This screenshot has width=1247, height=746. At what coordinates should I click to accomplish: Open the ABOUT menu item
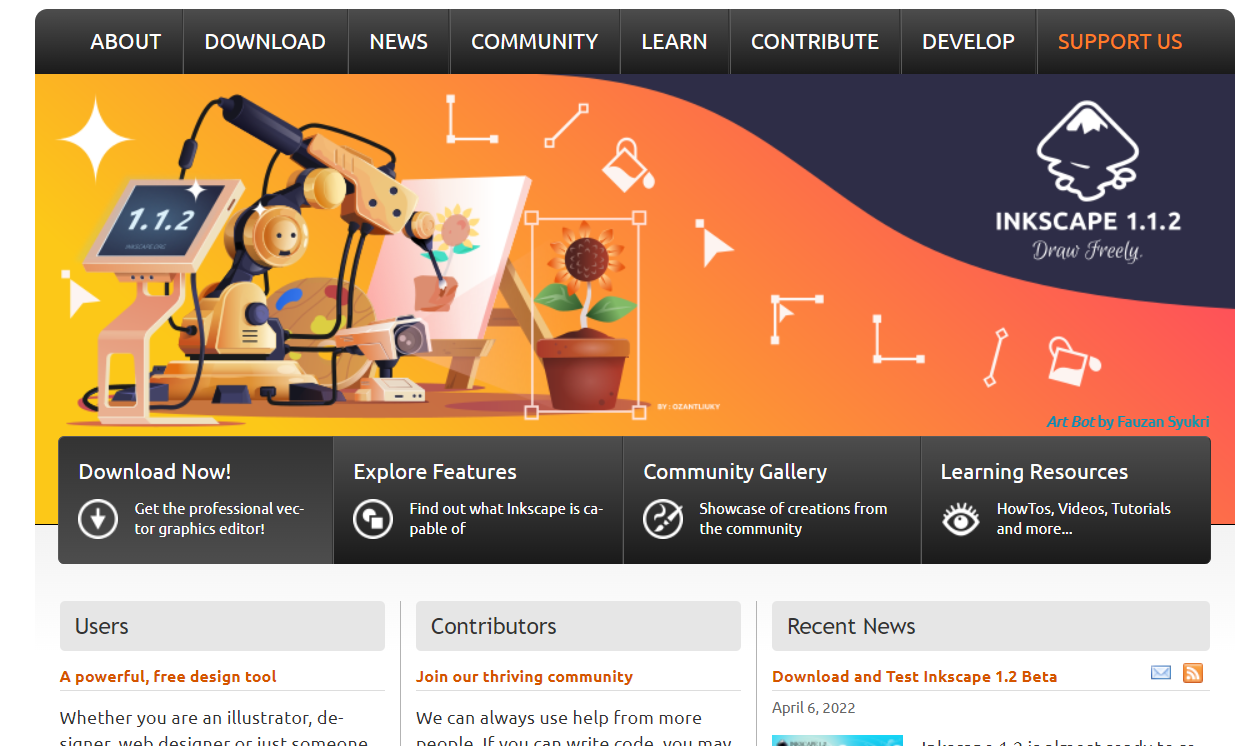pyautogui.click(x=125, y=42)
